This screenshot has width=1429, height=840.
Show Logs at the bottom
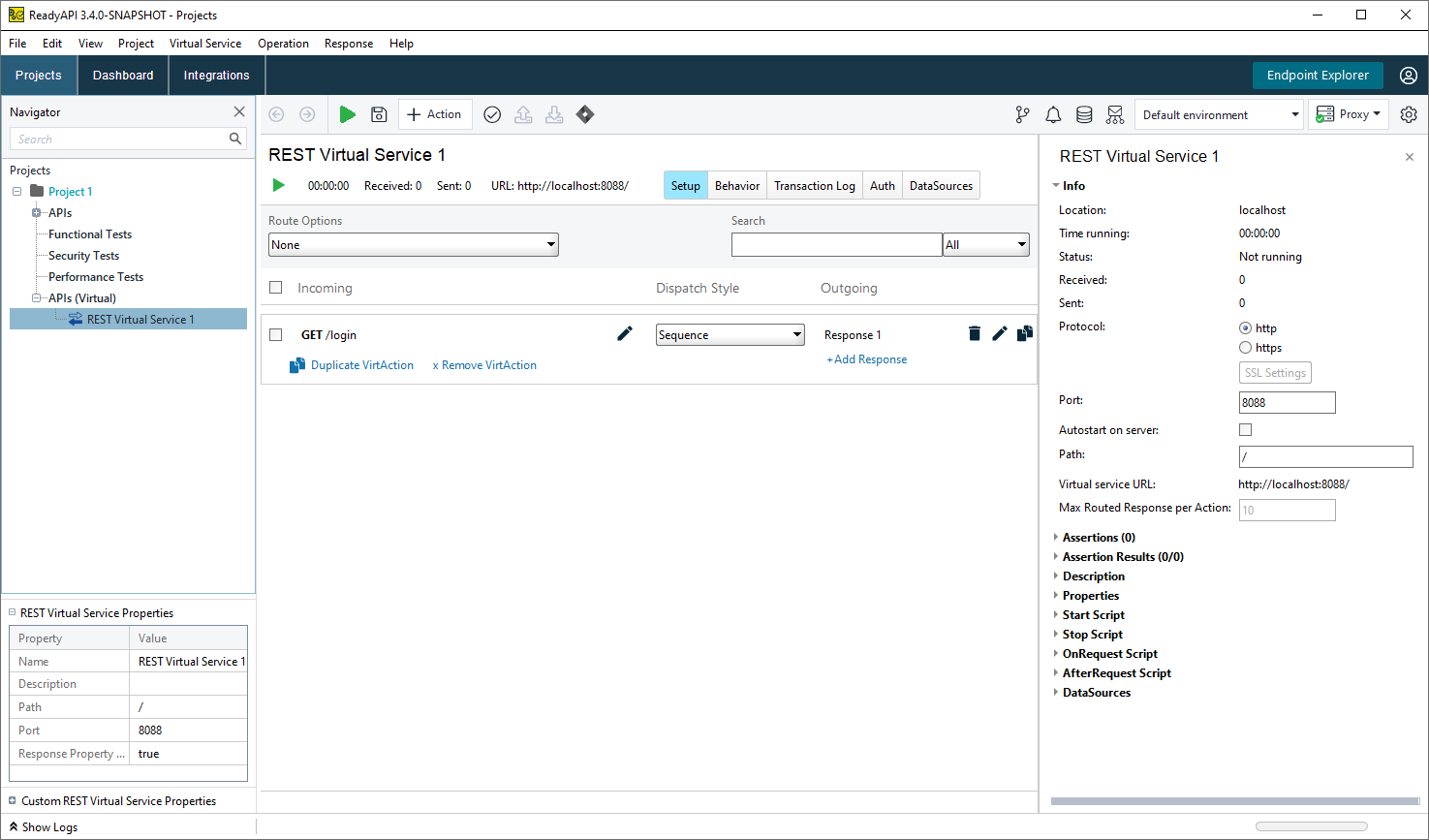[x=44, y=826]
